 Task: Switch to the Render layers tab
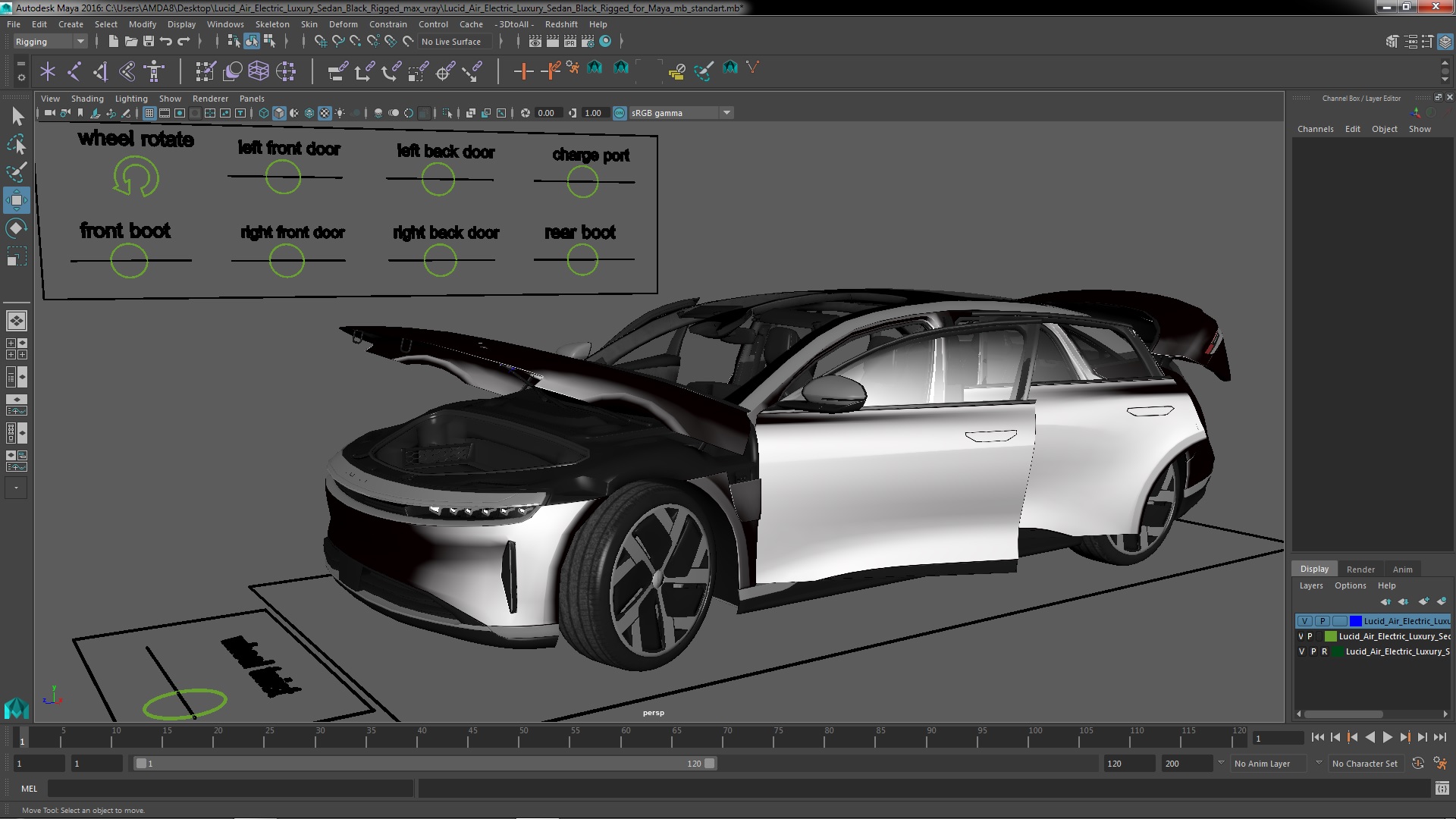tap(1360, 570)
